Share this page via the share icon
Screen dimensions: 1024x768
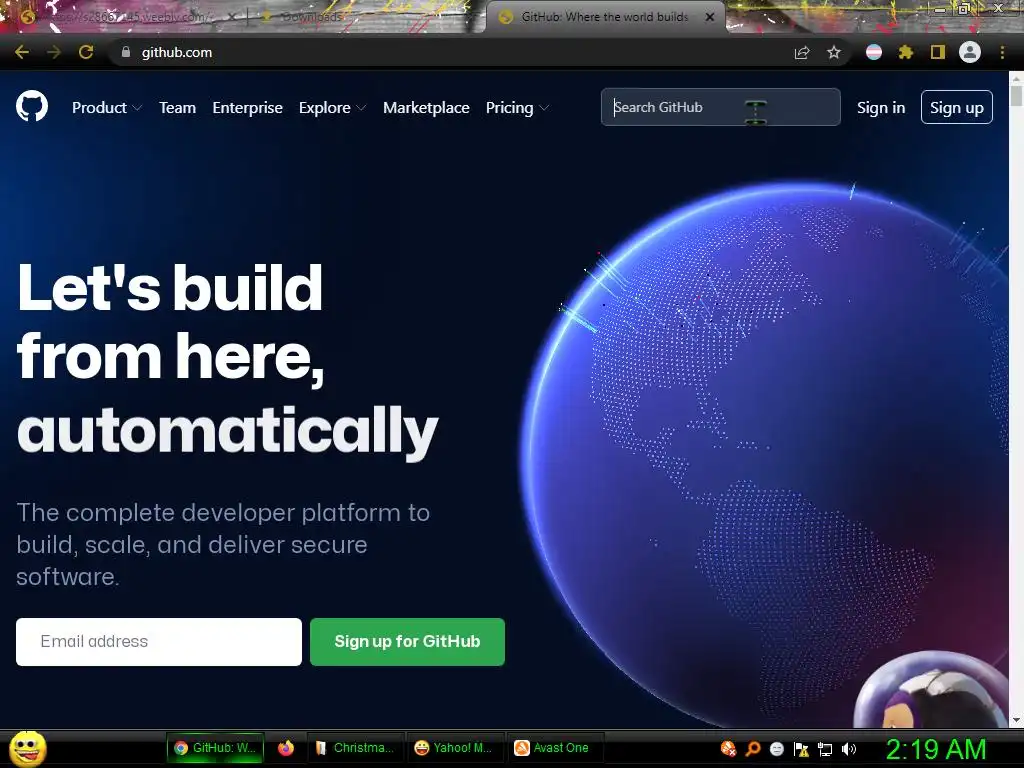coord(802,52)
